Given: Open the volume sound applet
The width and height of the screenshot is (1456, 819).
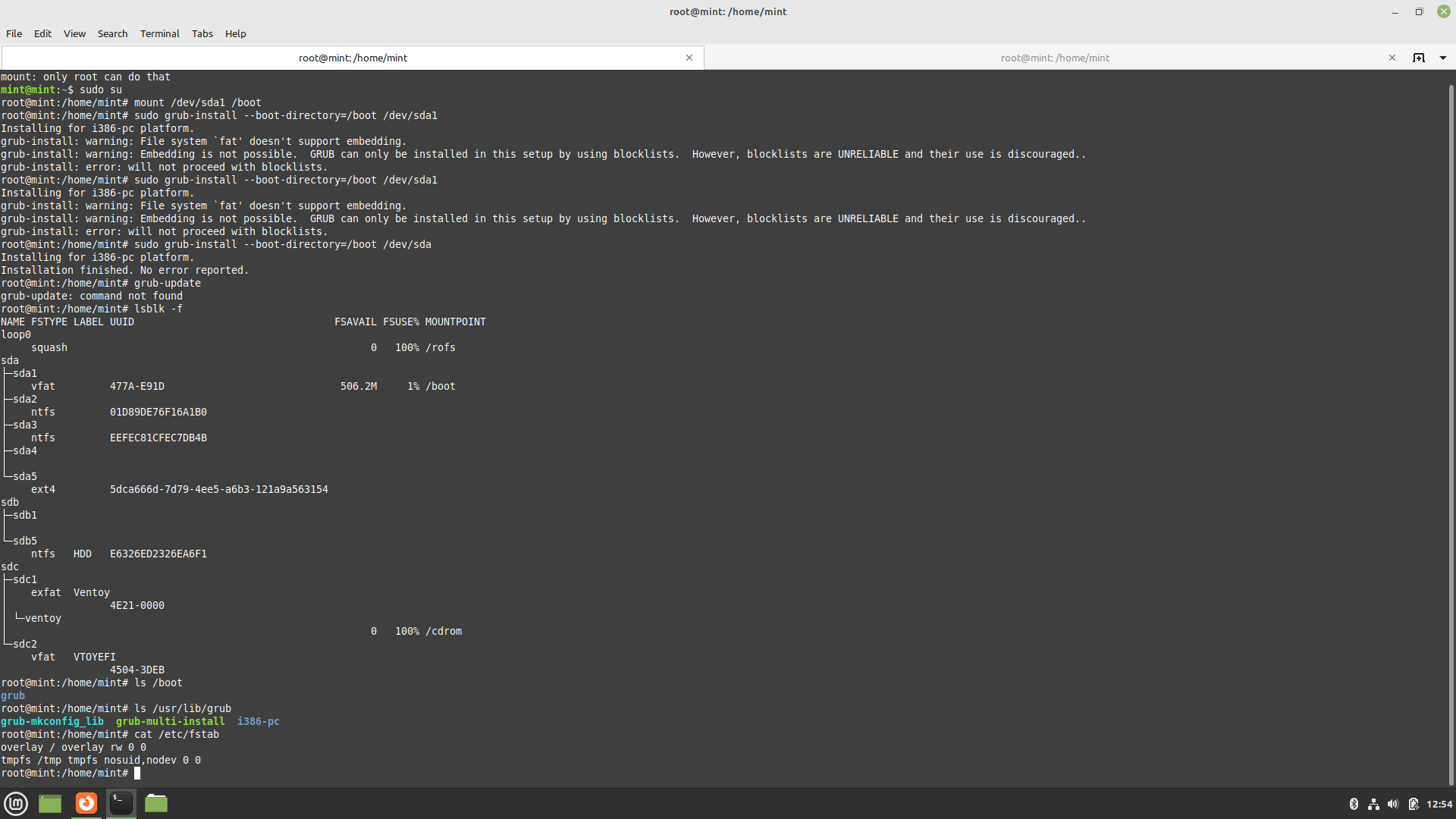Looking at the screenshot, I should coord(1393,804).
